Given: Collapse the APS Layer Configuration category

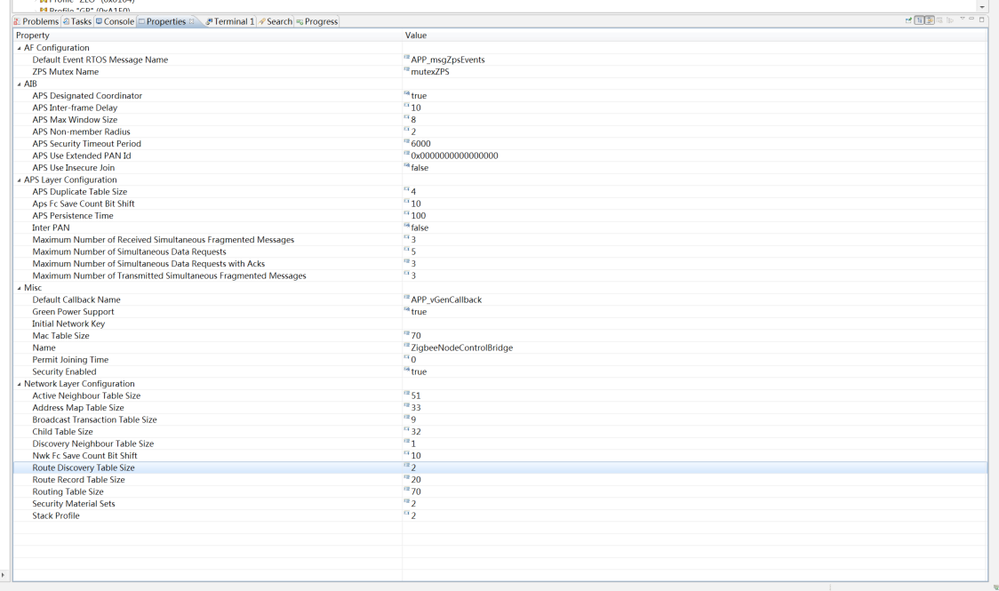Looking at the screenshot, I should [18, 180].
